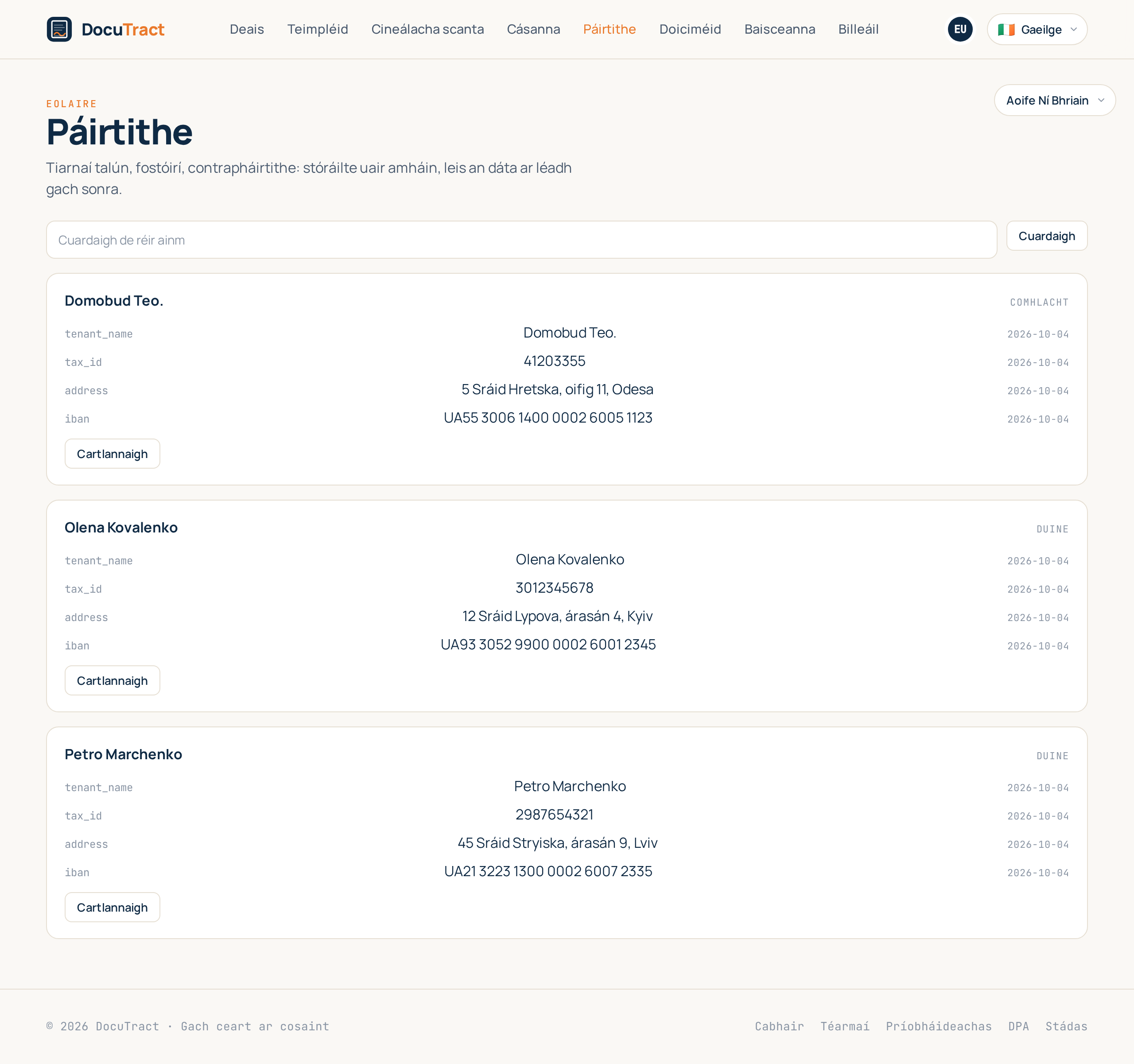Screen dimensions: 1134x1064
Task: Archive Olena Kovalenko party
Action: 113,680
